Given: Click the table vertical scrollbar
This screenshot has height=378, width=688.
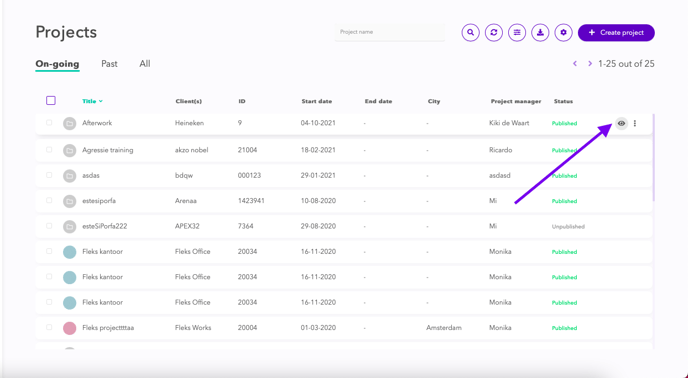Looking at the screenshot, I should click(x=653, y=158).
